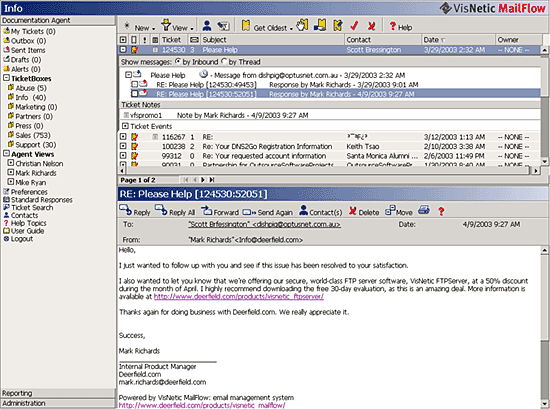Click the print icon in message toolbar
Screen dimensions: 550x409
click(424, 210)
